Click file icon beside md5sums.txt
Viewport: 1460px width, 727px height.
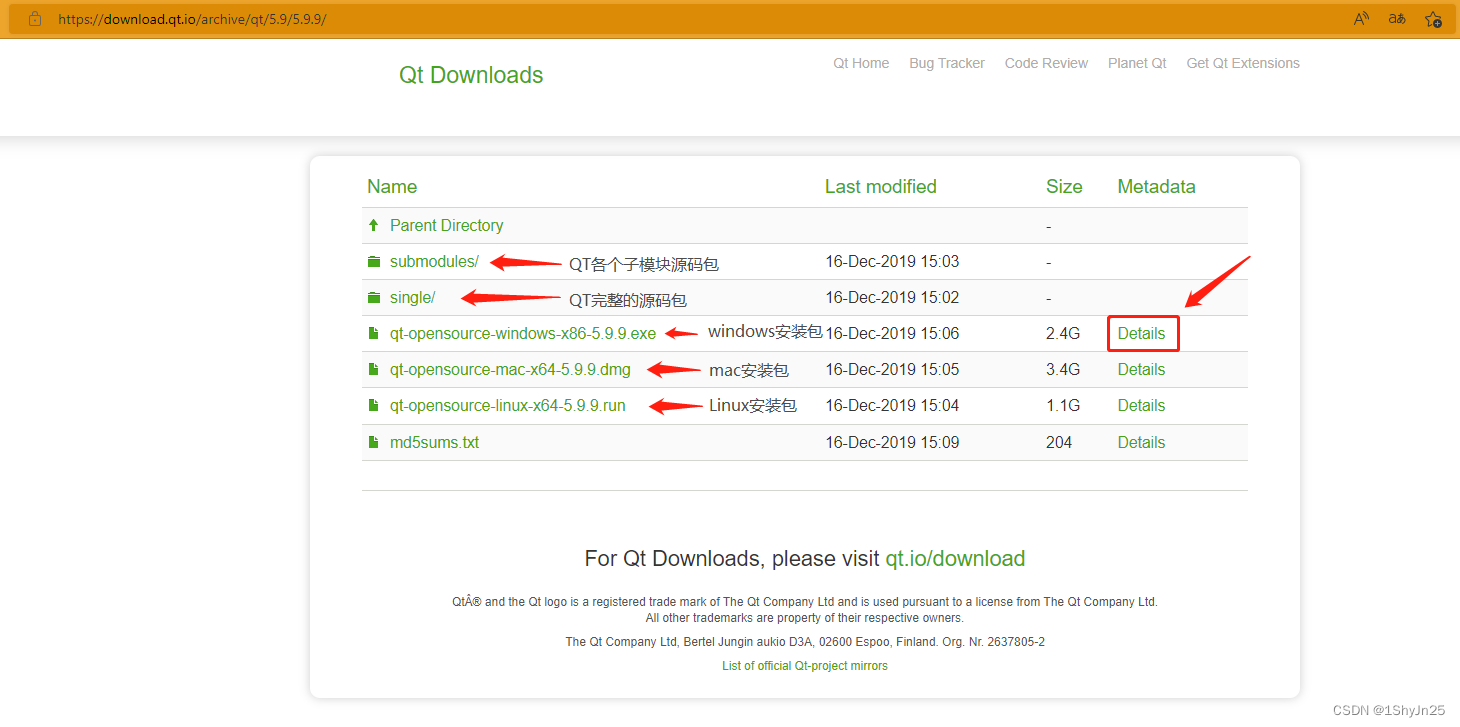coord(373,442)
